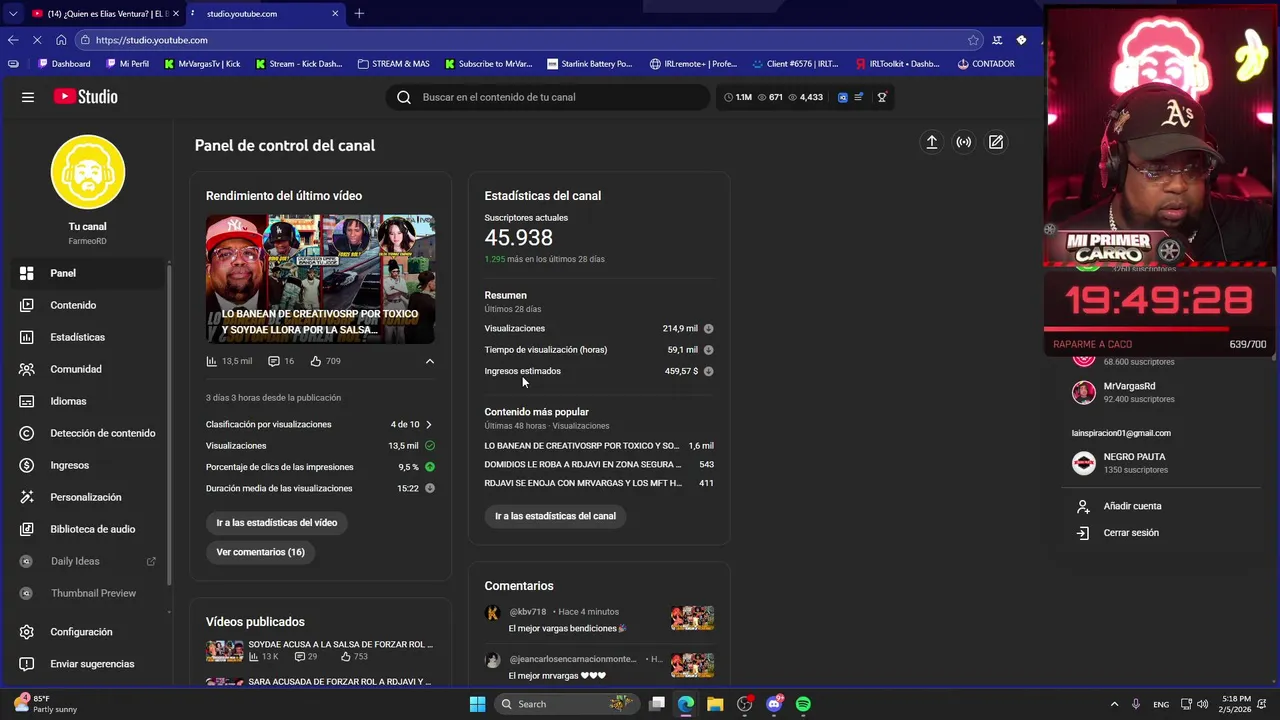The width and height of the screenshot is (1280, 720).
Task: Click the blue vidIQ icon in stats bar
Action: point(843,97)
